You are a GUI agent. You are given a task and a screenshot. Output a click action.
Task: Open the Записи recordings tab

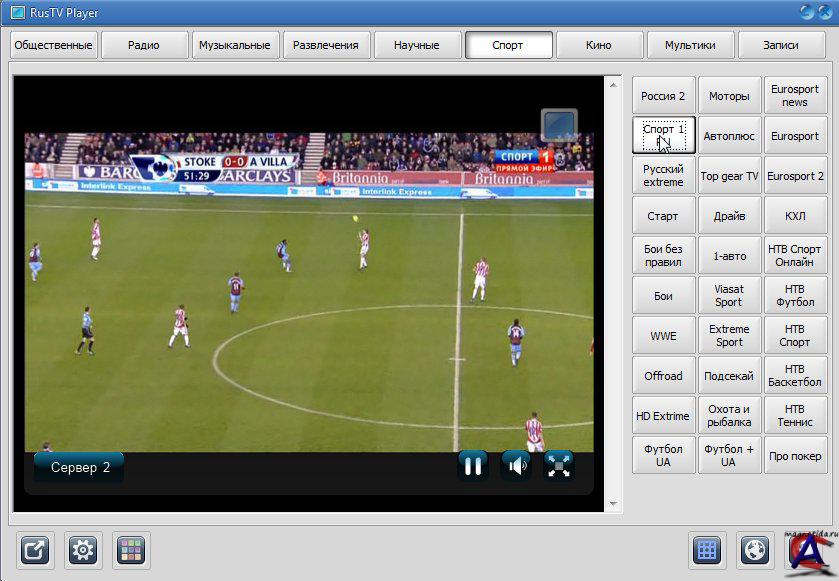[780, 45]
